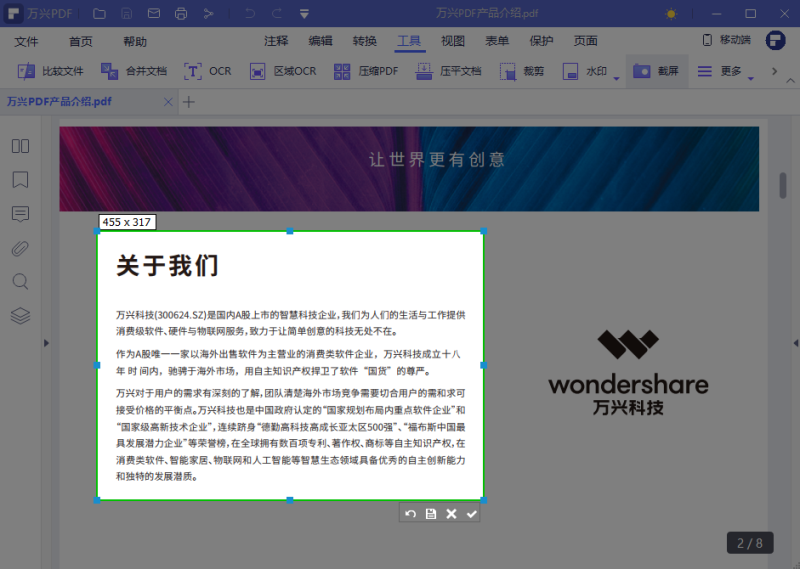Click the print icon in title bar

coord(181,14)
